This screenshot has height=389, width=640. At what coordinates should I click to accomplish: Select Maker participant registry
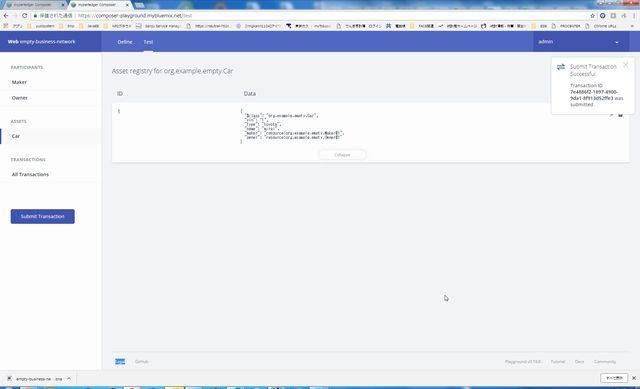[19, 82]
